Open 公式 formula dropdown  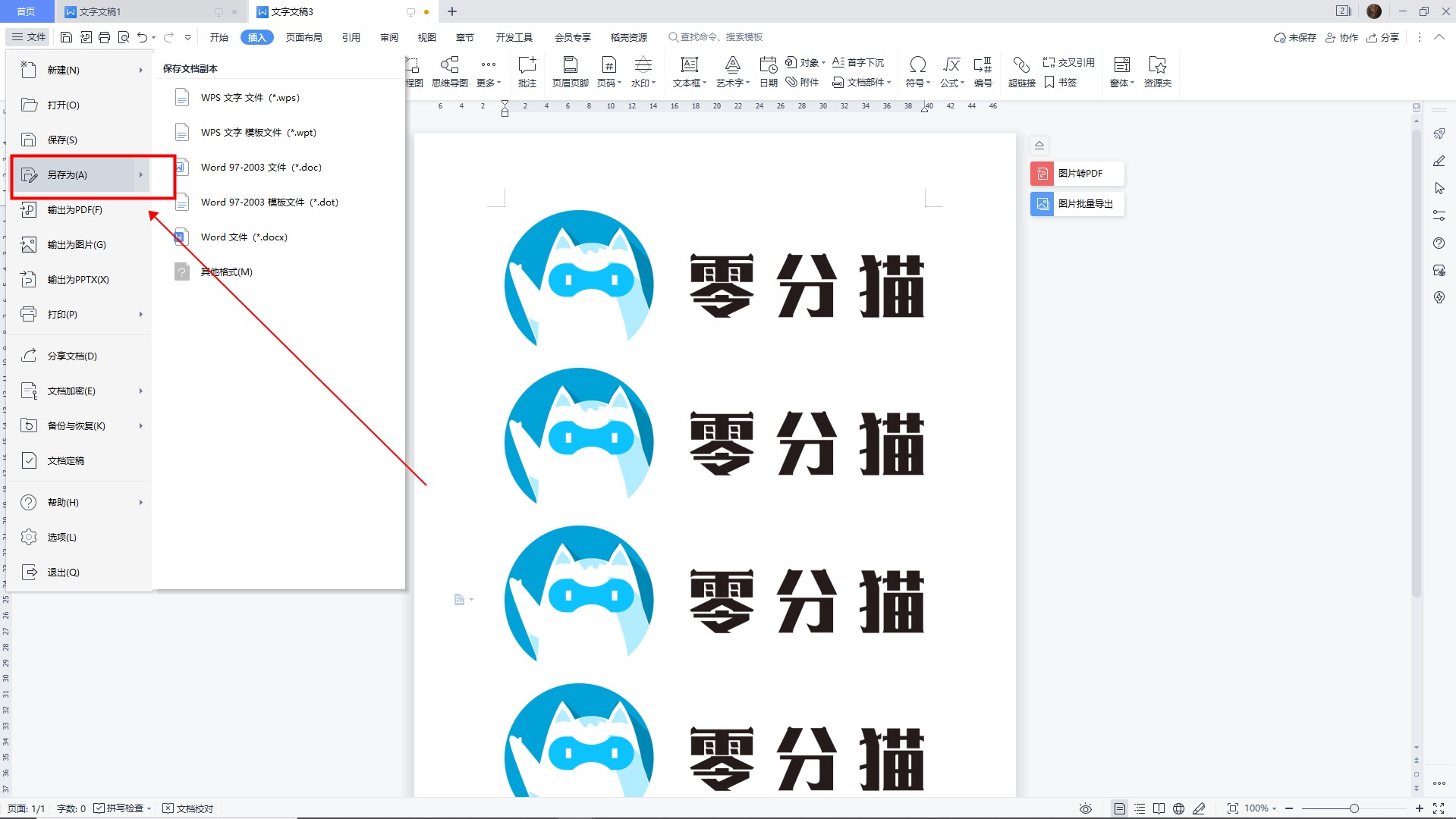click(951, 83)
